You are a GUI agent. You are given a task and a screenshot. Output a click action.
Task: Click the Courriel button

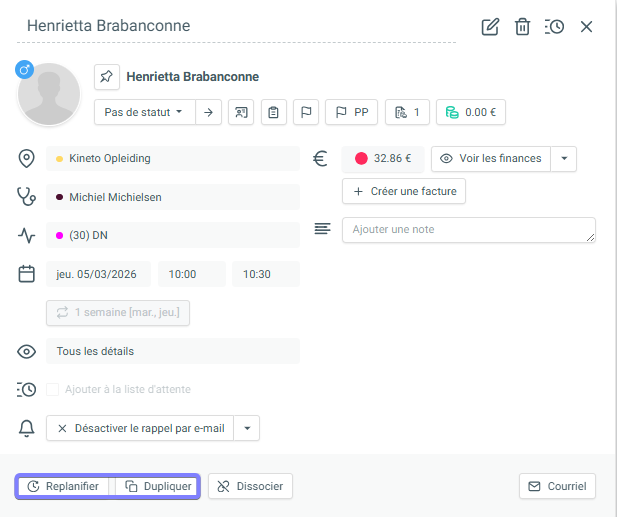tap(558, 487)
